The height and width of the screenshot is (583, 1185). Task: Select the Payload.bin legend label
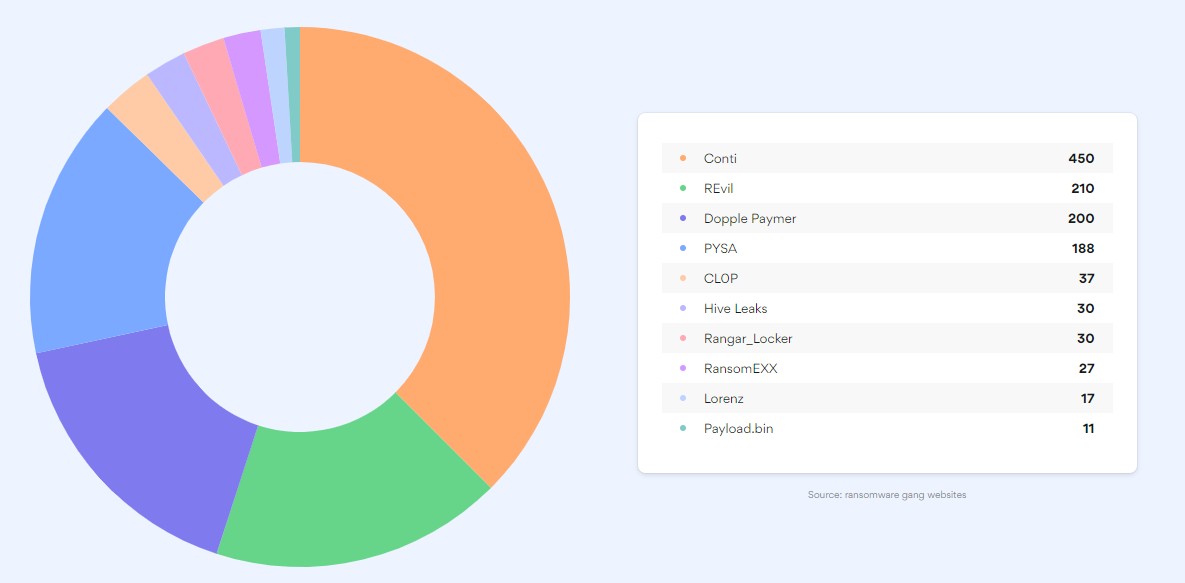[738, 429]
